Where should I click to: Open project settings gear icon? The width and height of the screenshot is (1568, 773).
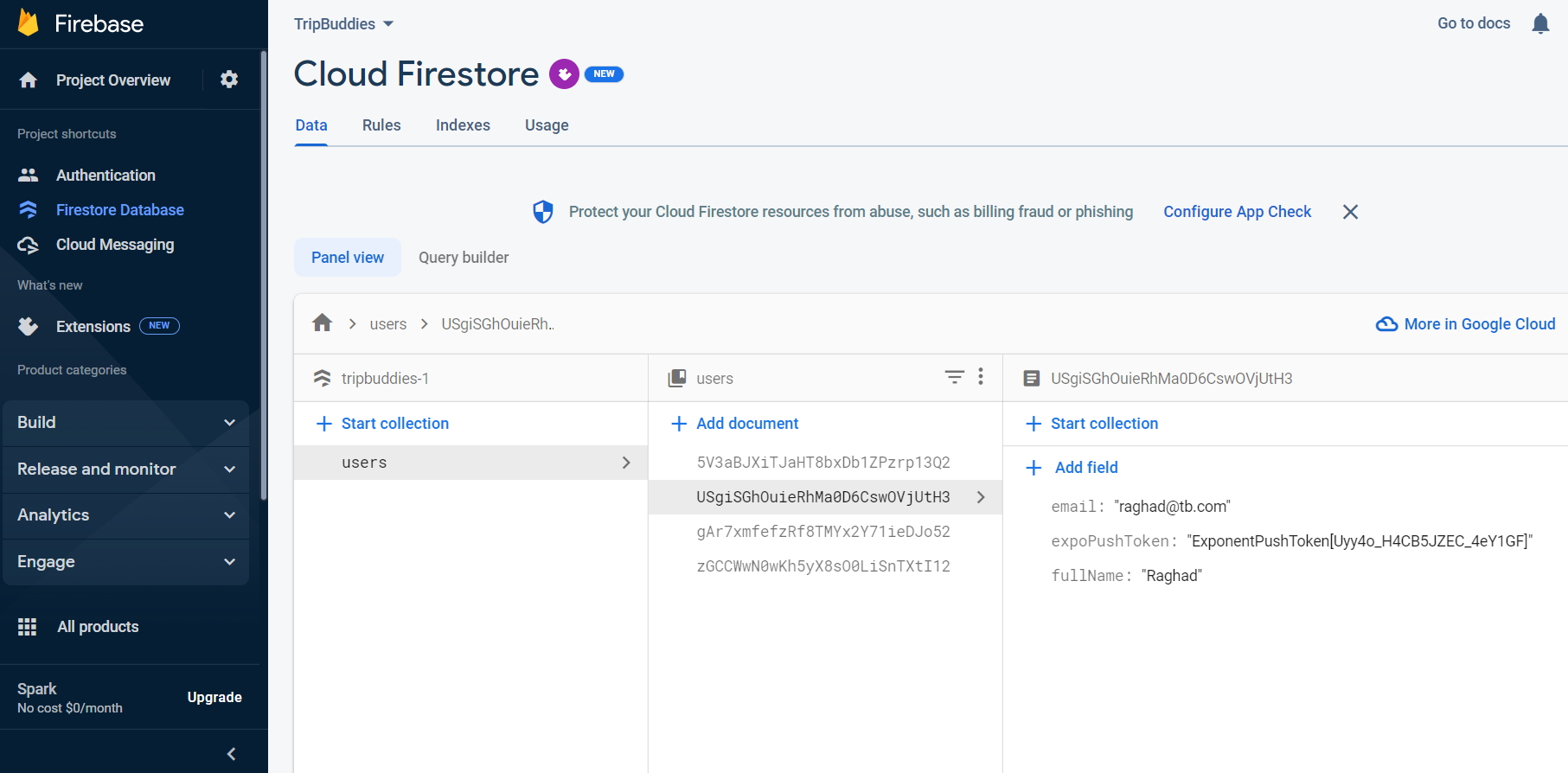click(x=229, y=80)
